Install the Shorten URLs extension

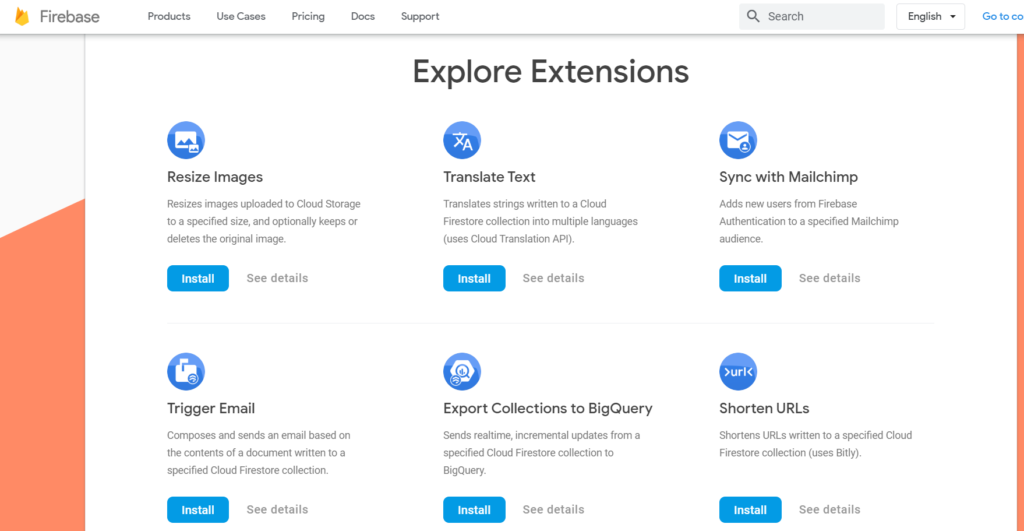(750, 510)
